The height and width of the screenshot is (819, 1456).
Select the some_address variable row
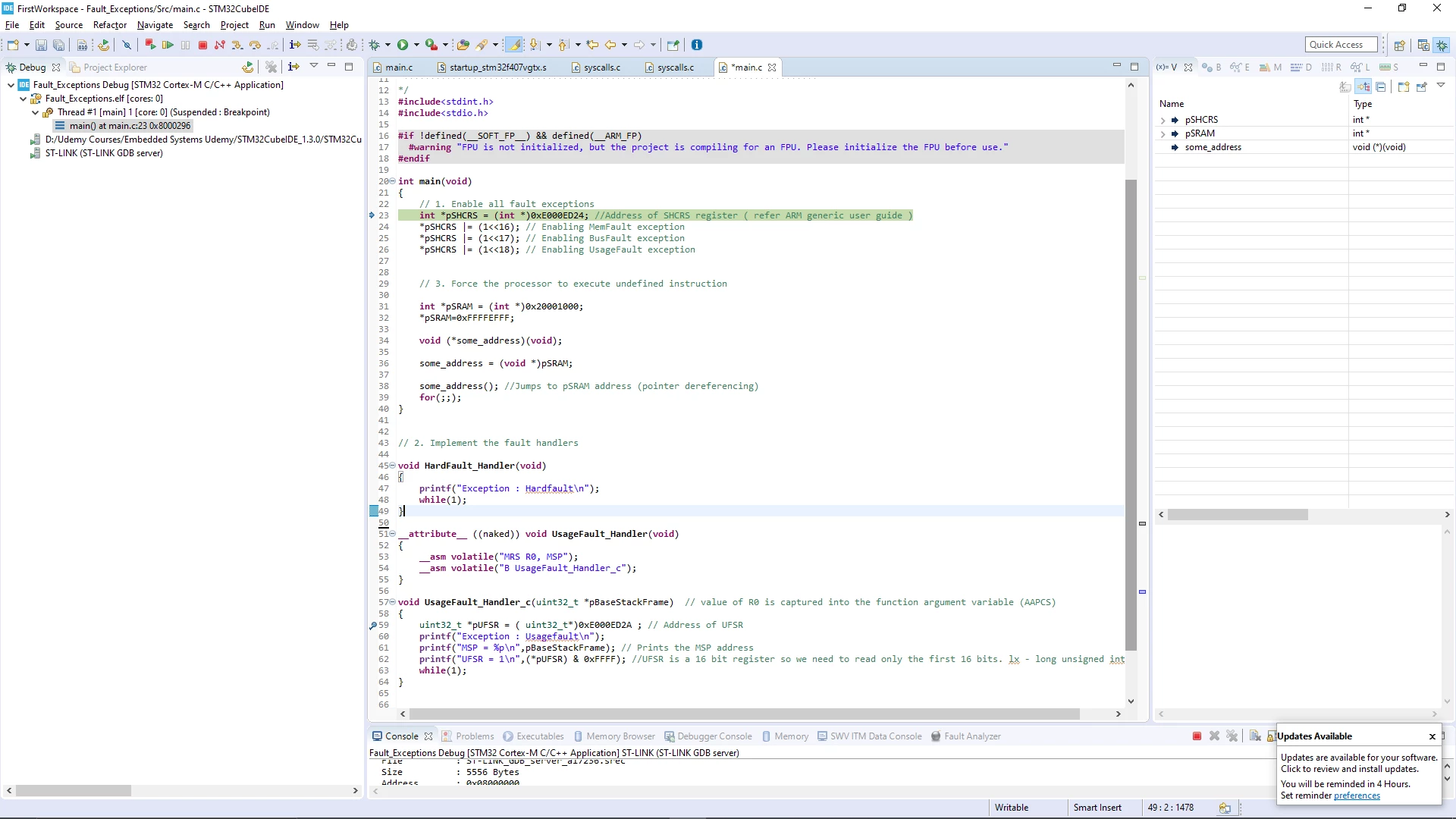pos(1303,147)
